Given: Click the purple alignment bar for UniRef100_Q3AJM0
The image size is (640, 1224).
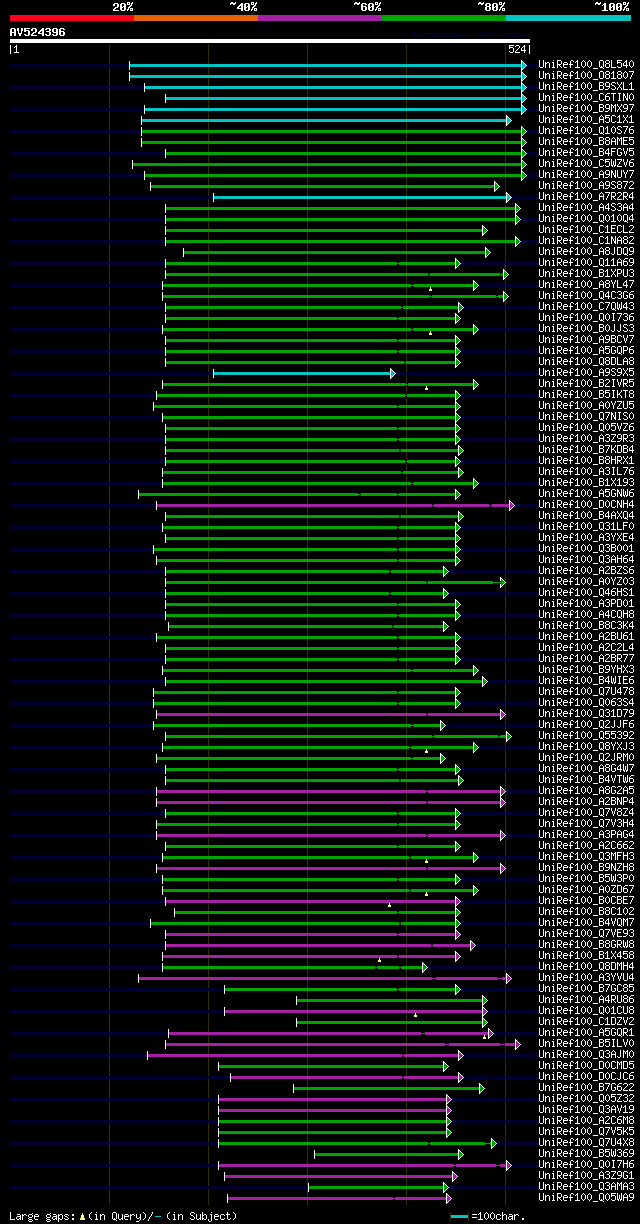Looking at the screenshot, I should (305, 1055).
